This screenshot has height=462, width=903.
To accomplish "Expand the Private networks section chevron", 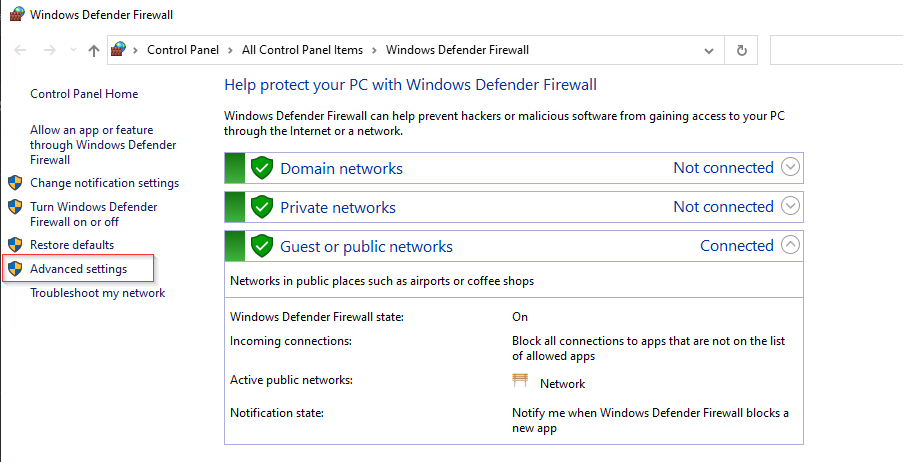I will (791, 206).
